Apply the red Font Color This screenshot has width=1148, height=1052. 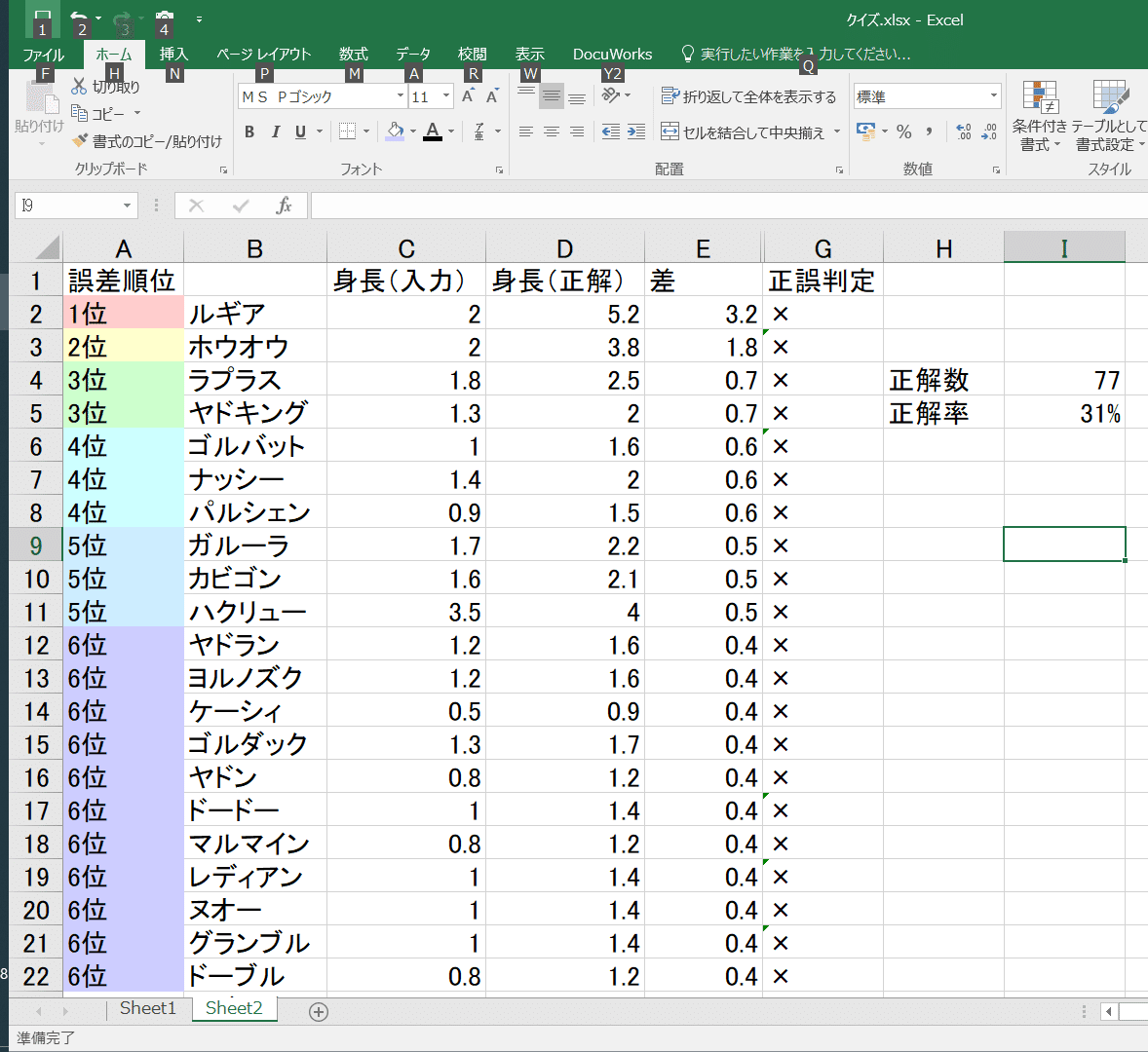click(x=433, y=131)
